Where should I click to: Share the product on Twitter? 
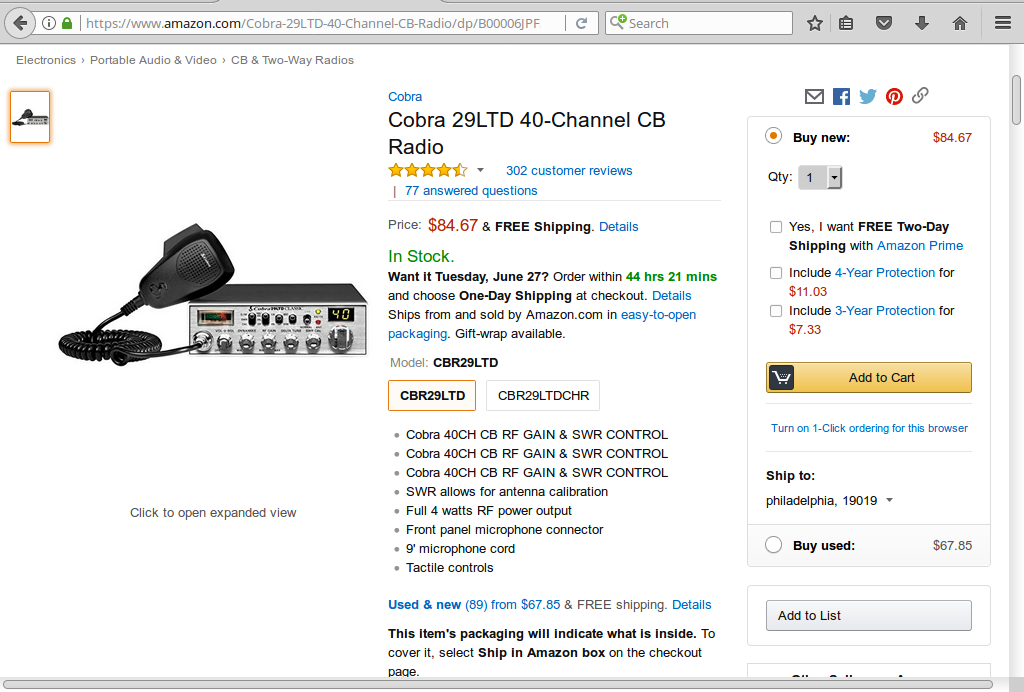(x=867, y=96)
